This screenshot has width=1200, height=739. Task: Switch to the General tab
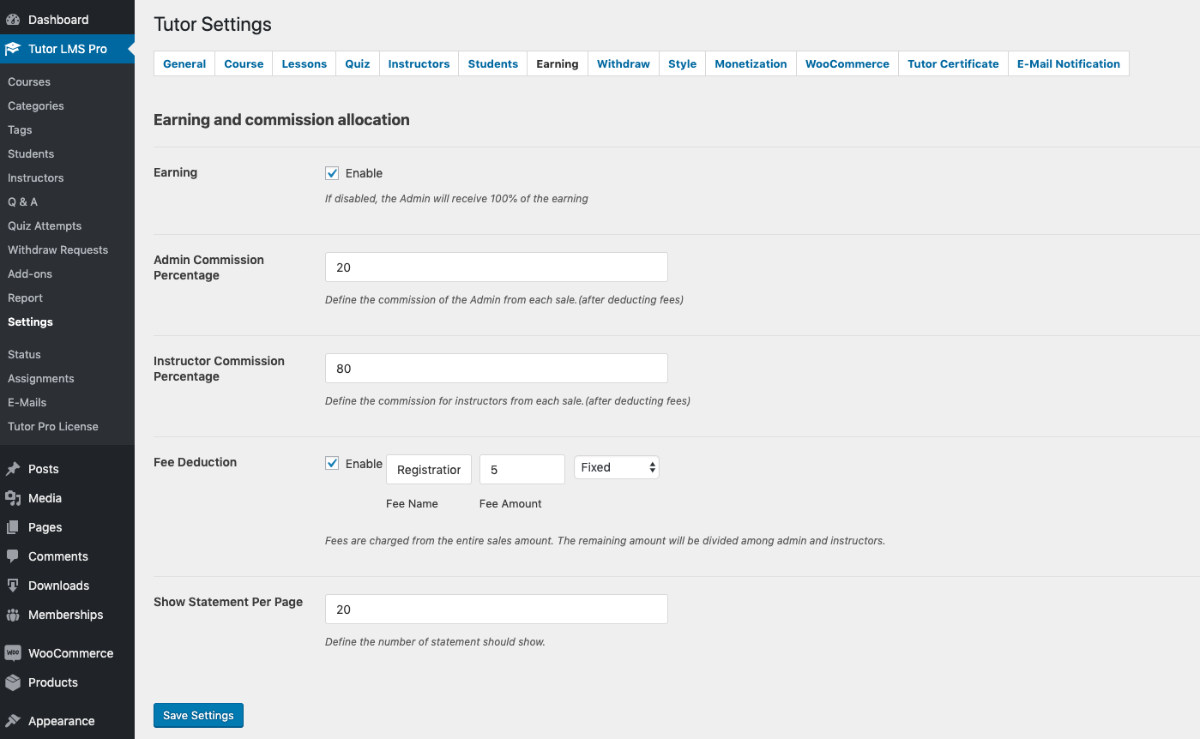[184, 63]
